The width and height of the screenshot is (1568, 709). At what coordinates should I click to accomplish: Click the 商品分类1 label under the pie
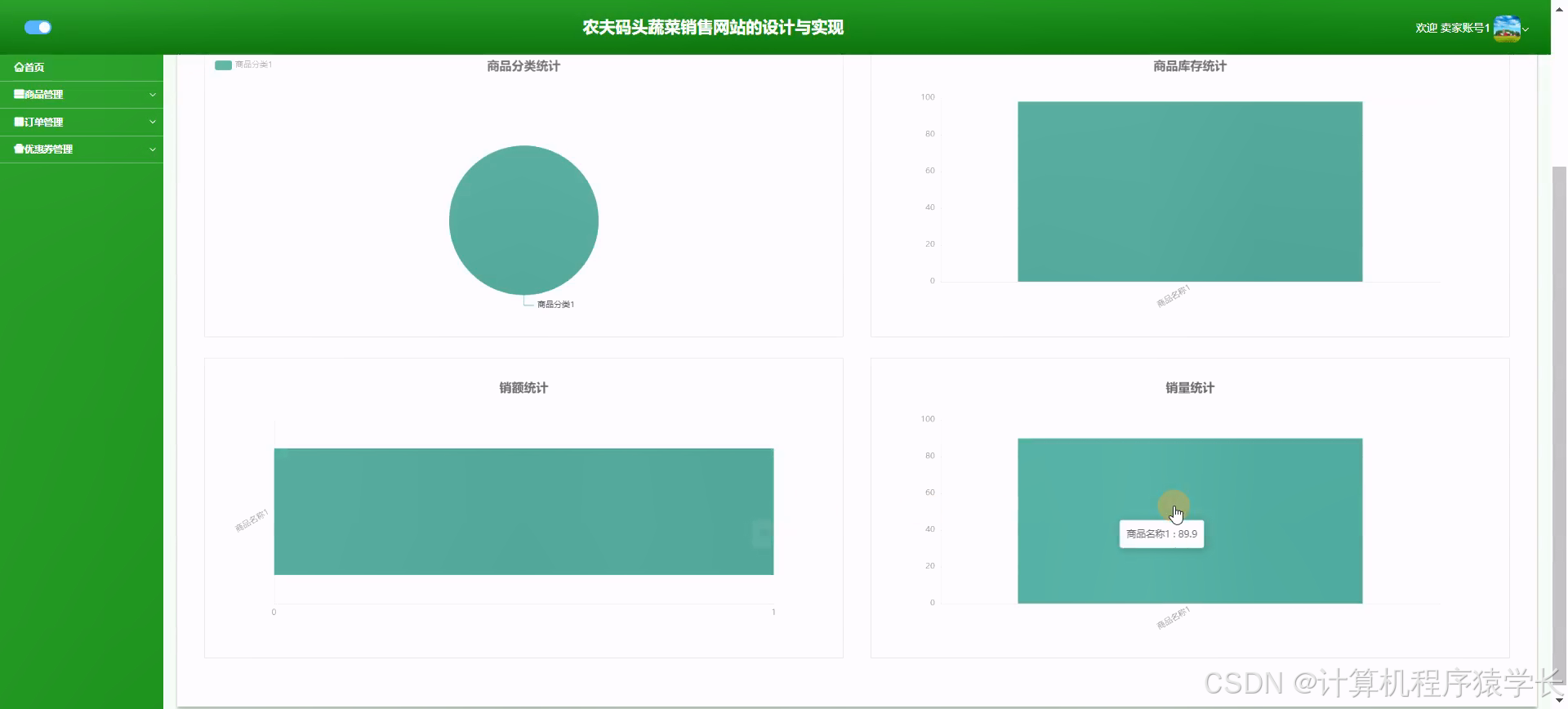555,304
